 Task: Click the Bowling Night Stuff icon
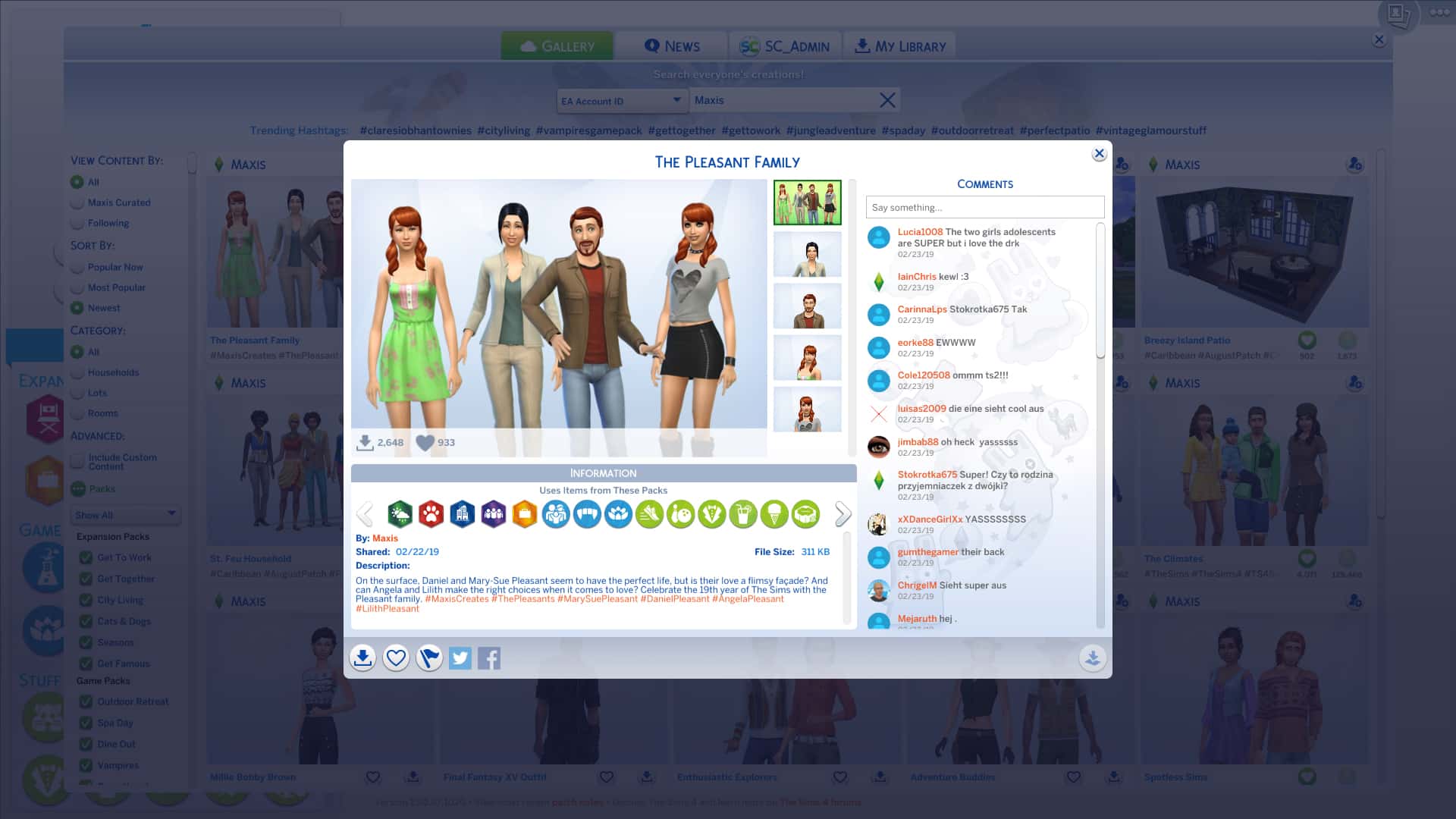680,514
